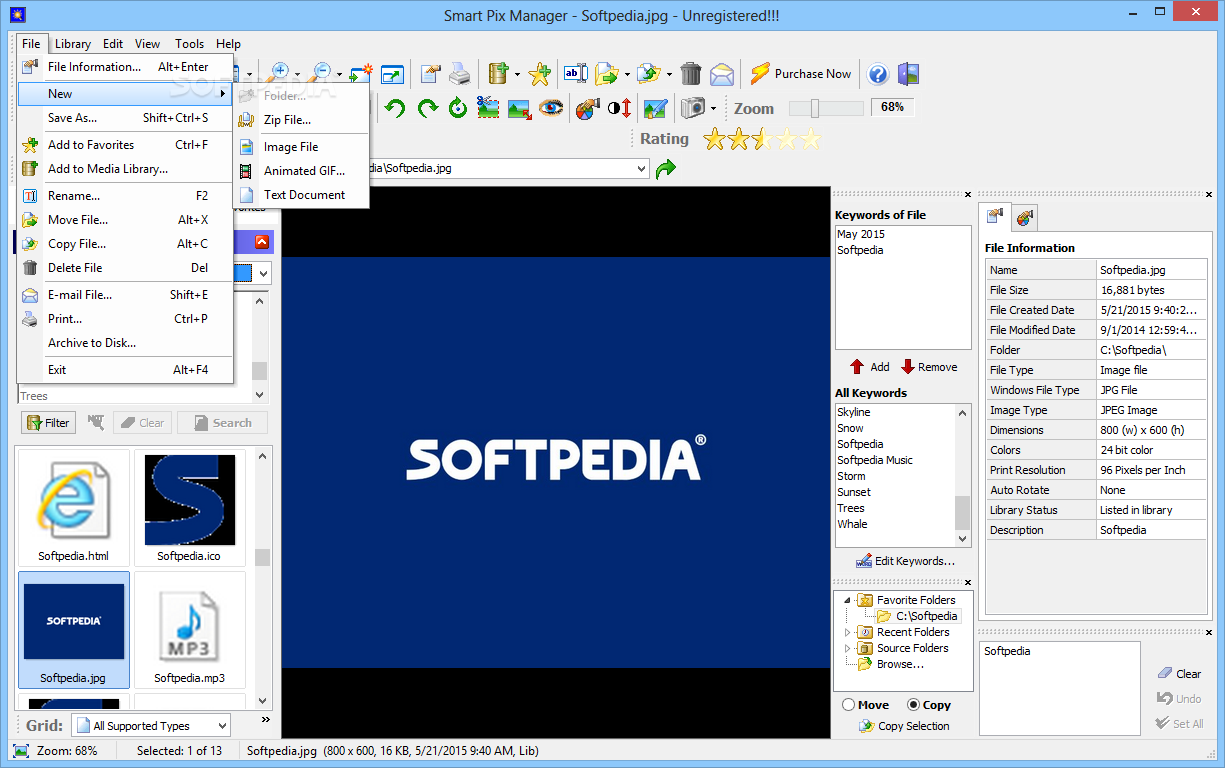Switch to the second File Information tab
The height and width of the screenshot is (768, 1225).
[1024, 216]
